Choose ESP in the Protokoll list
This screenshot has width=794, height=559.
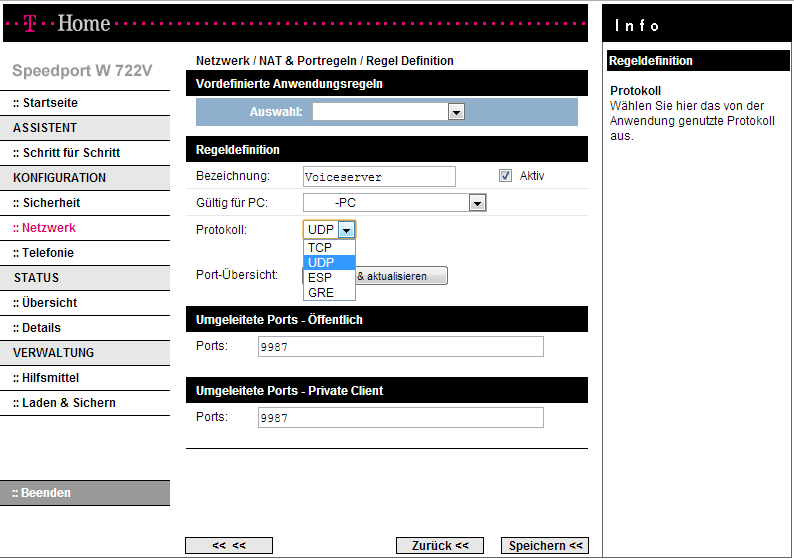point(329,278)
